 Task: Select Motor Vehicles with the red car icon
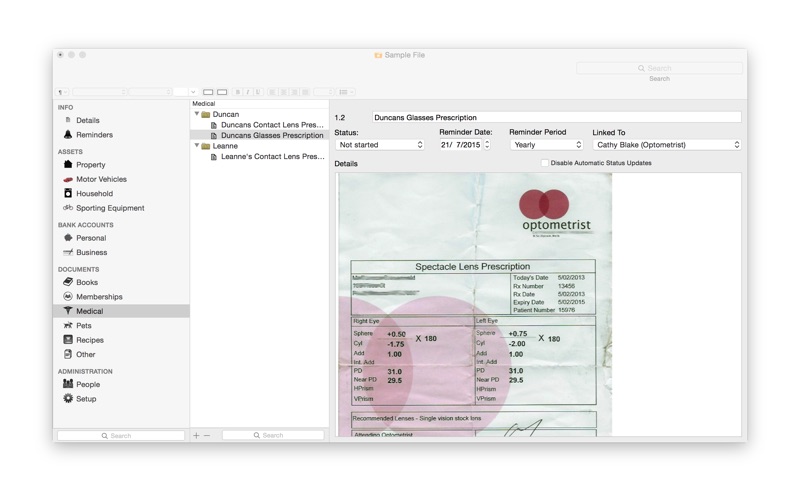(101, 179)
